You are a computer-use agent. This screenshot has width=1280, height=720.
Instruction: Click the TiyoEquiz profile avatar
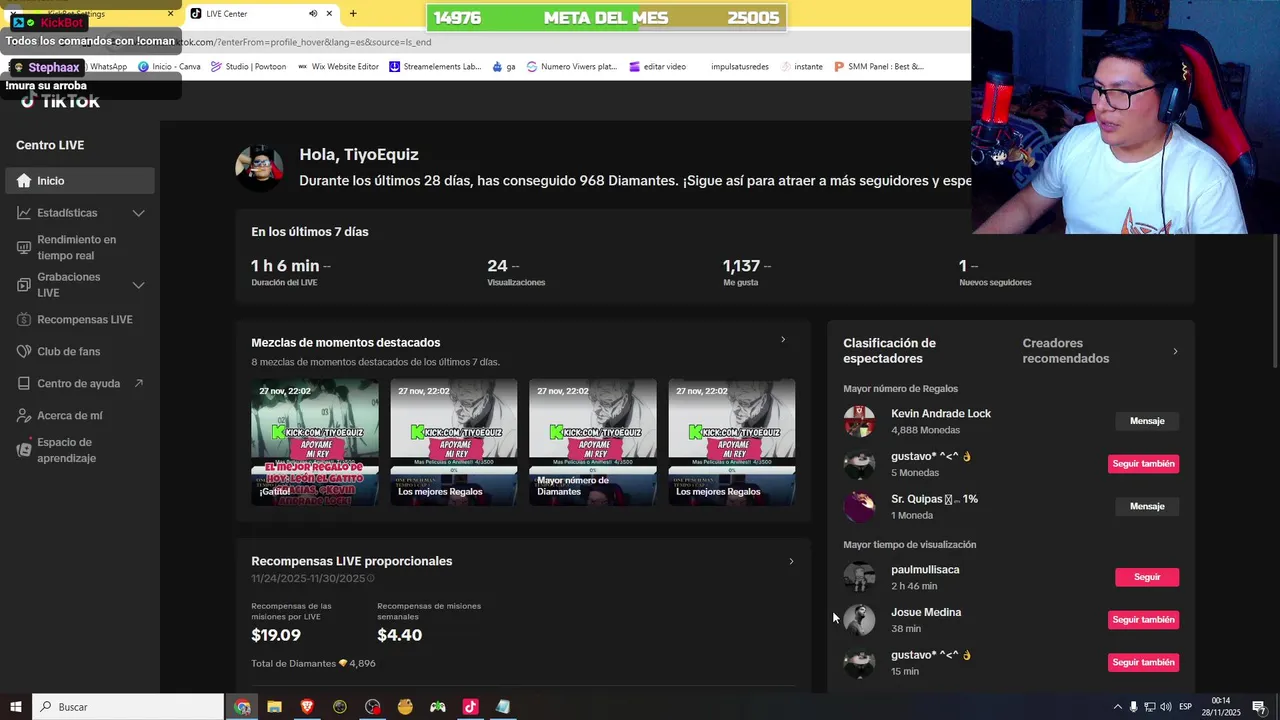click(x=259, y=168)
